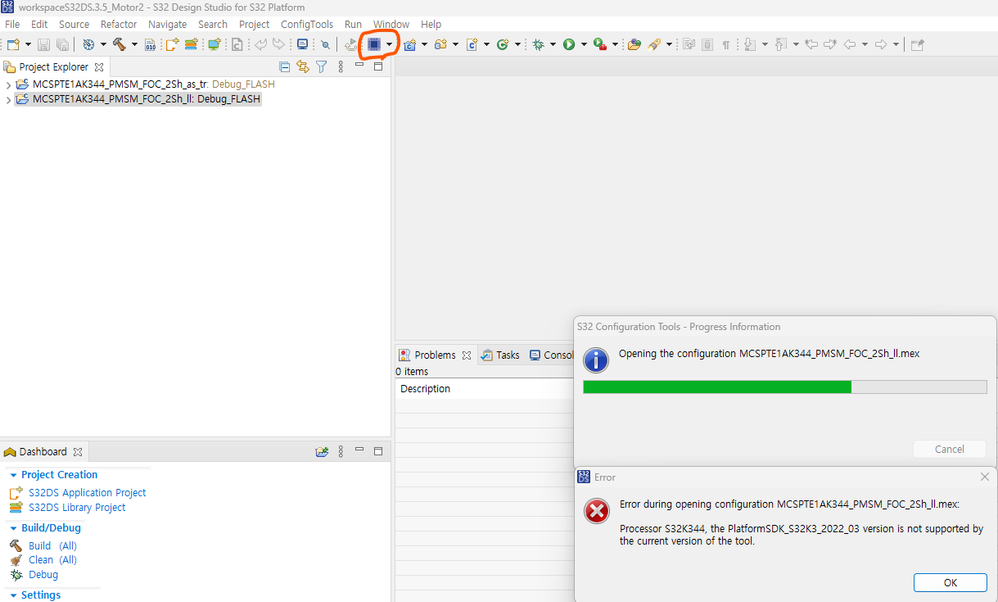The image size is (998, 602).
Task: Open Project Explorer filter funnel icon
Action: (321, 67)
